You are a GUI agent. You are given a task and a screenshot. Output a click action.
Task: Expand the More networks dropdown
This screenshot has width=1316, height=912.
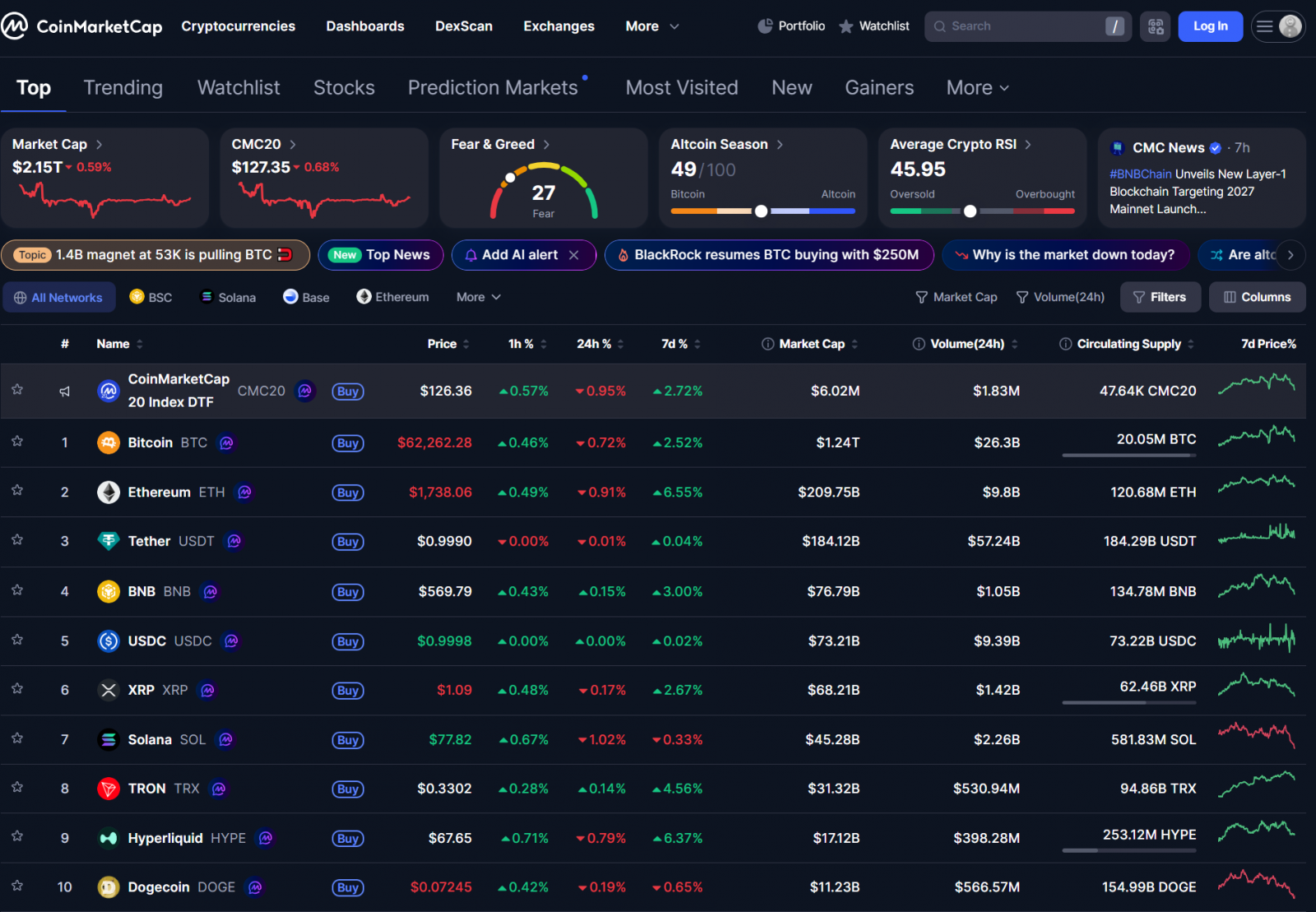[479, 297]
